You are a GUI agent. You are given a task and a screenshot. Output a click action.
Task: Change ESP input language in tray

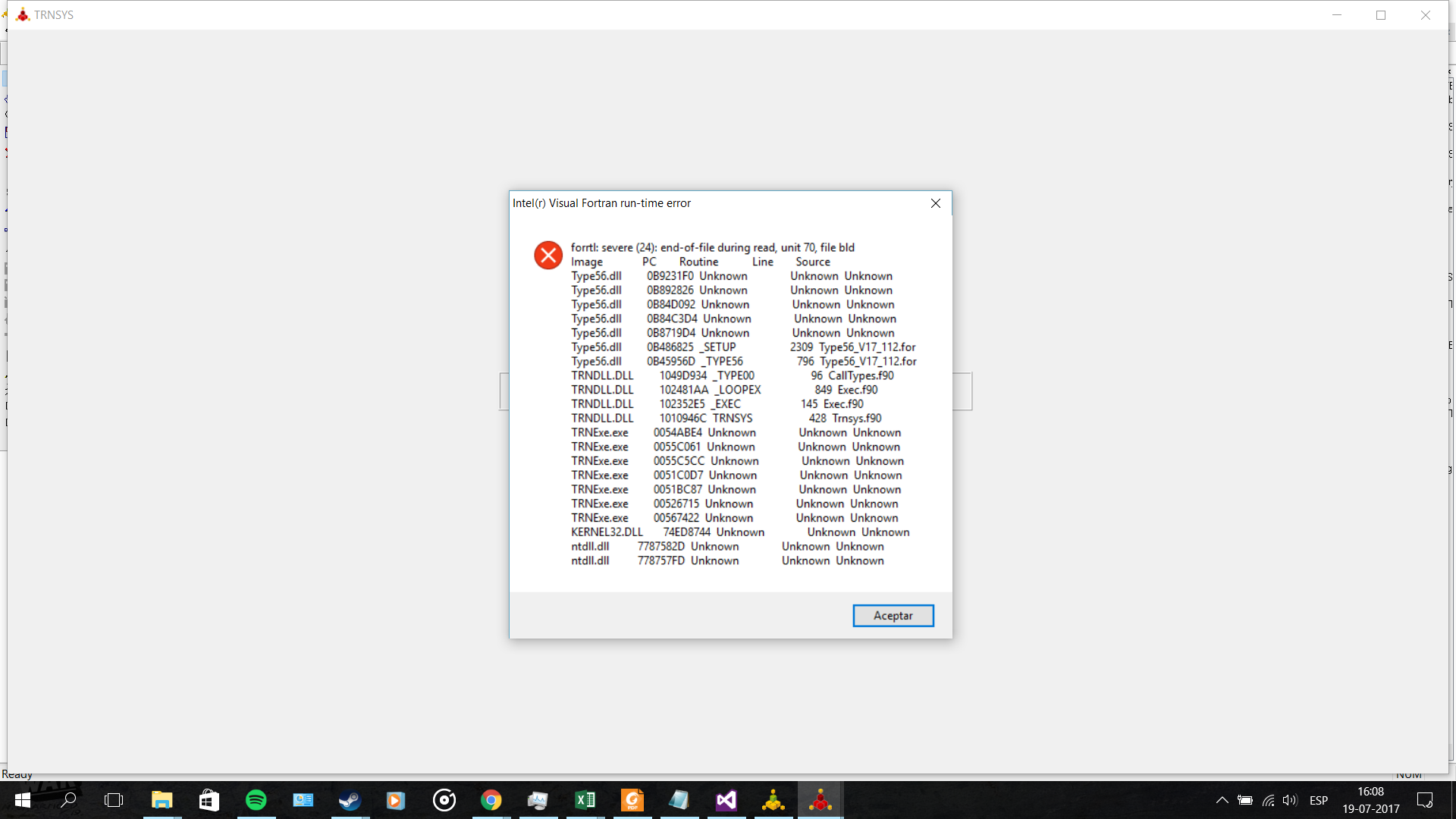pyautogui.click(x=1319, y=800)
